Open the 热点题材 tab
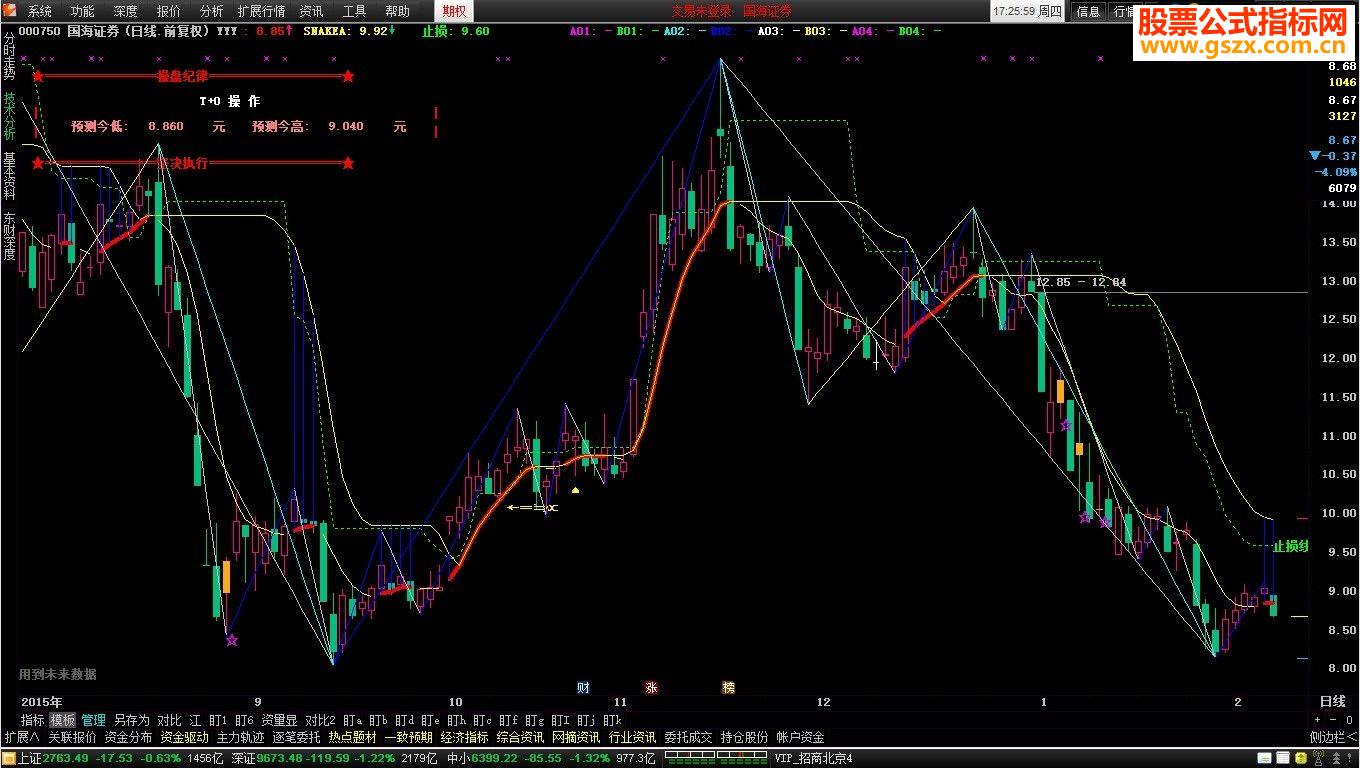 (352, 737)
